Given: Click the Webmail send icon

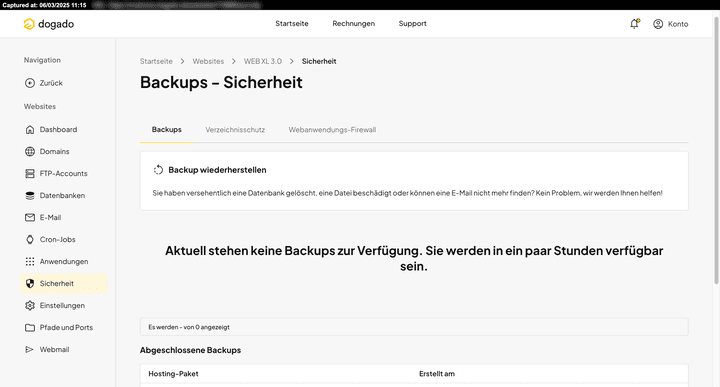Looking at the screenshot, I should click(x=29, y=350).
